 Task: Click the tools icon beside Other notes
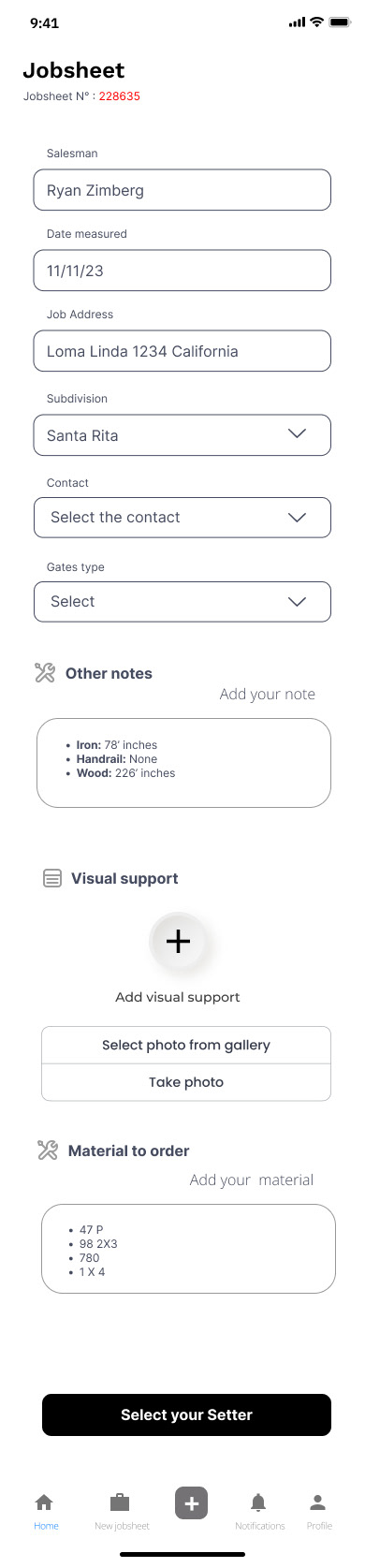[x=45, y=672]
